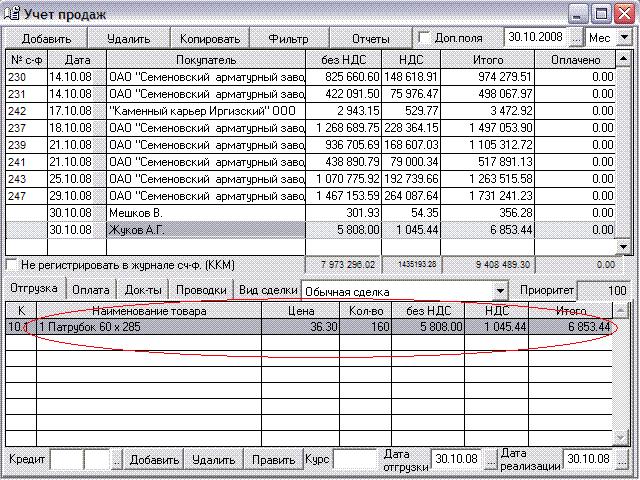640x480 pixels.
Task: Click the Править button at bottom
Action: (x=272, y=459)
